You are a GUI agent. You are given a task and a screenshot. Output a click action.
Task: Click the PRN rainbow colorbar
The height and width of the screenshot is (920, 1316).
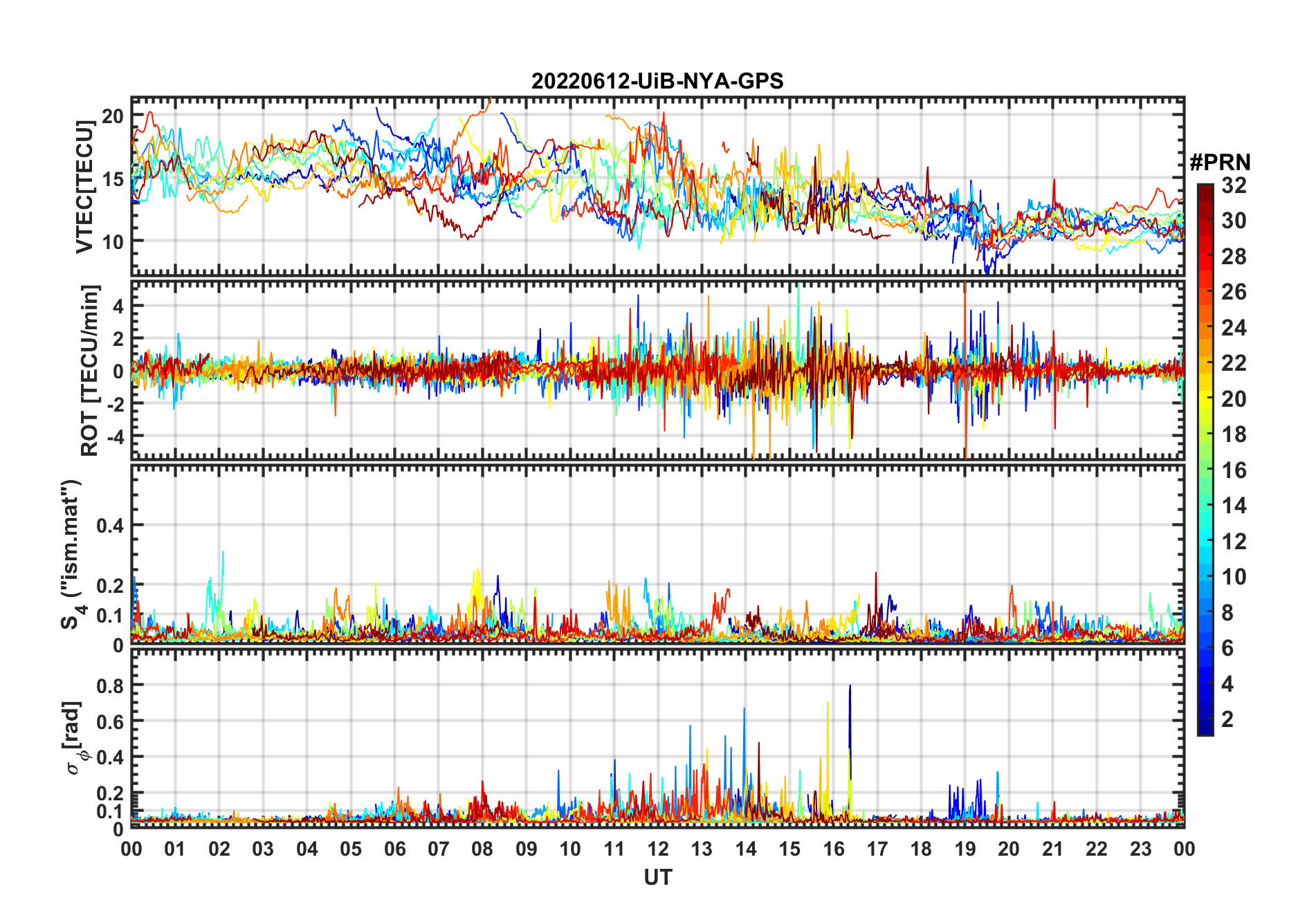tap(1205, 459)
